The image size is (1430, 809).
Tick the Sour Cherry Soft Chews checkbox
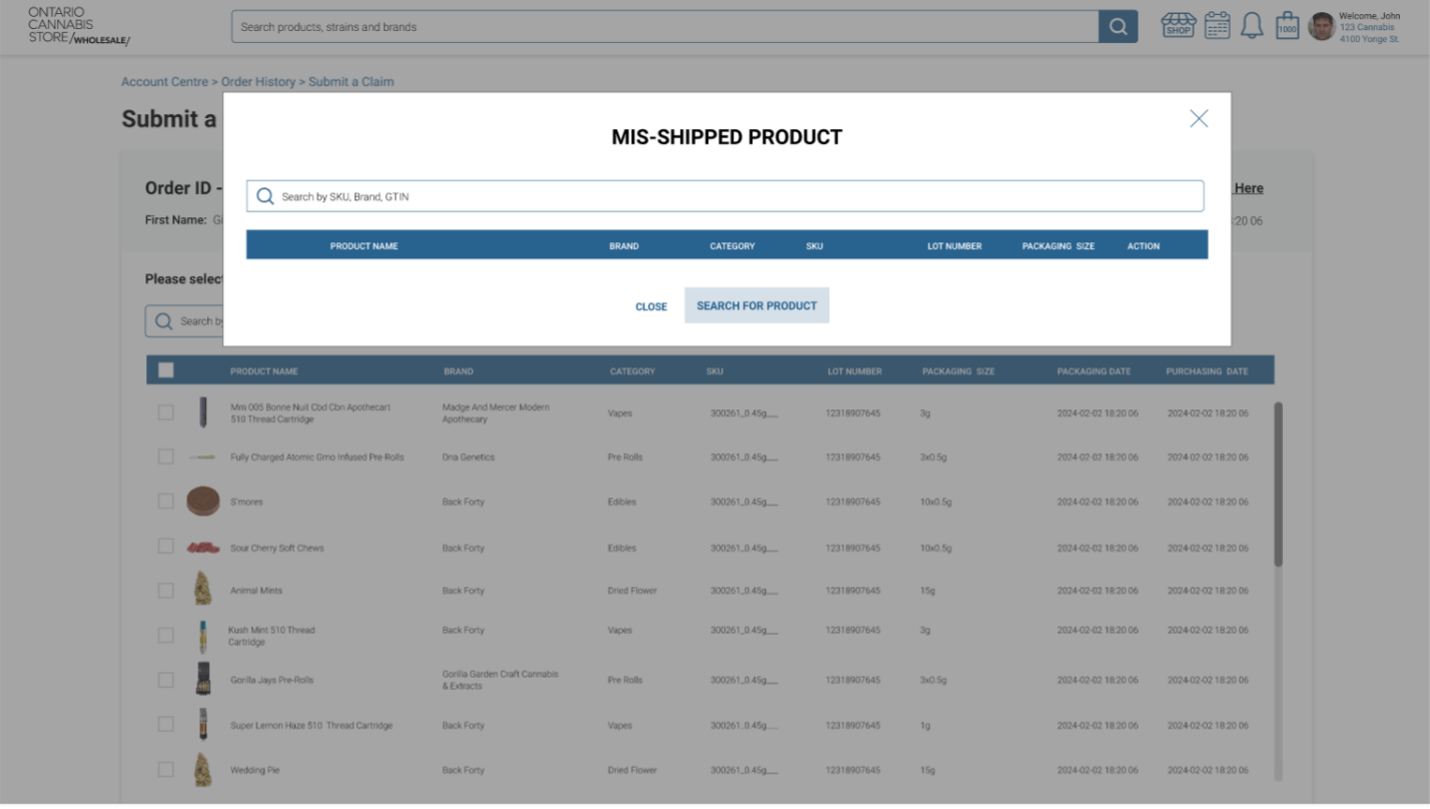166,547
